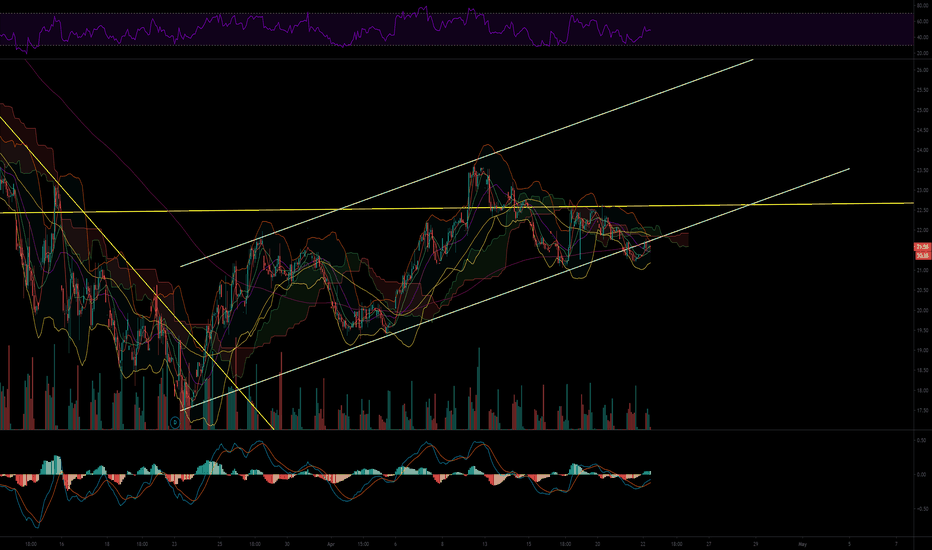Image resolution: width=932 pixels, height=550 pixels.
Task: Click the 20.00 RSI scale label
Action: click(922, 53)
